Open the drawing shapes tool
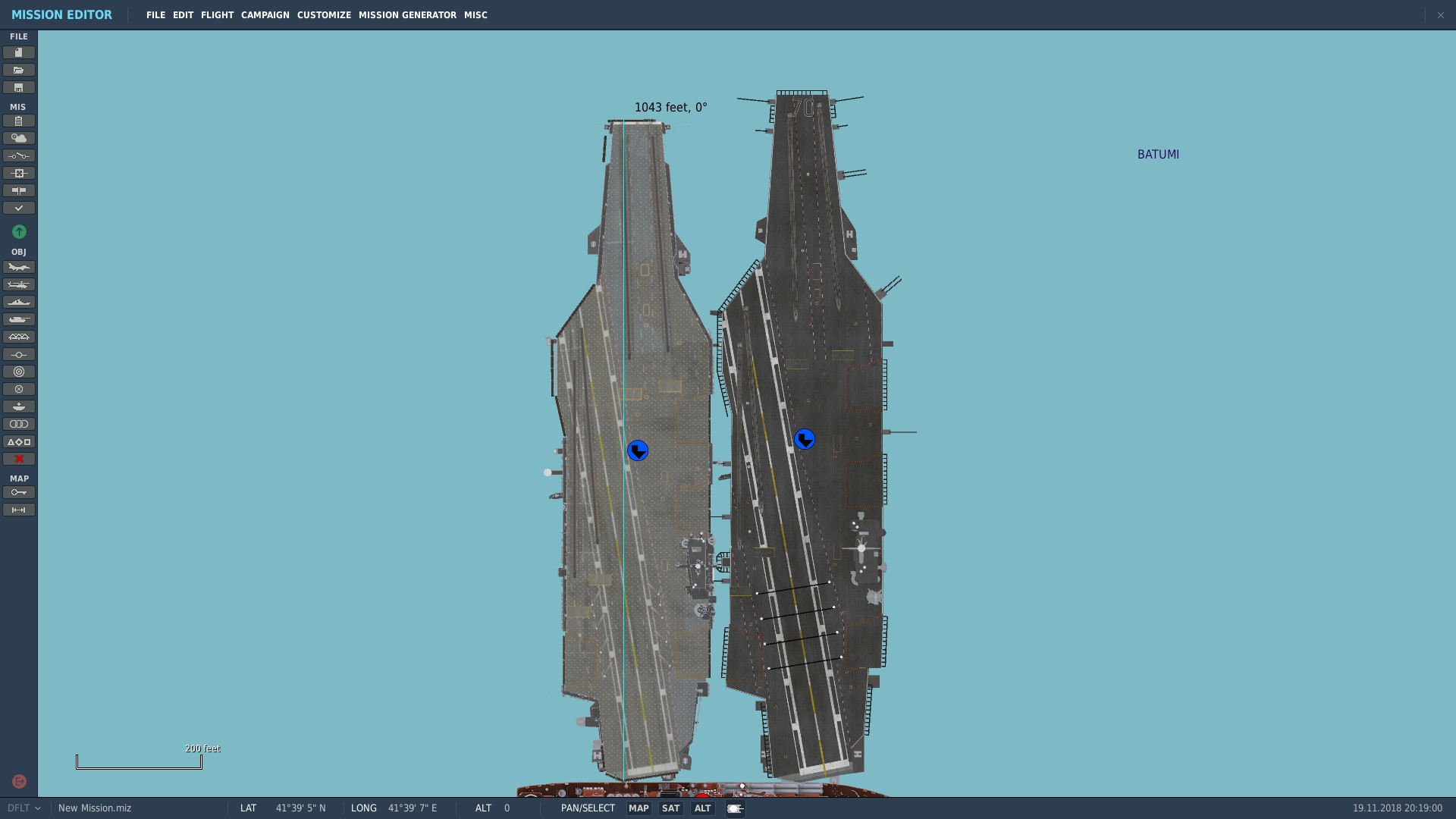 tap(19, 441)
